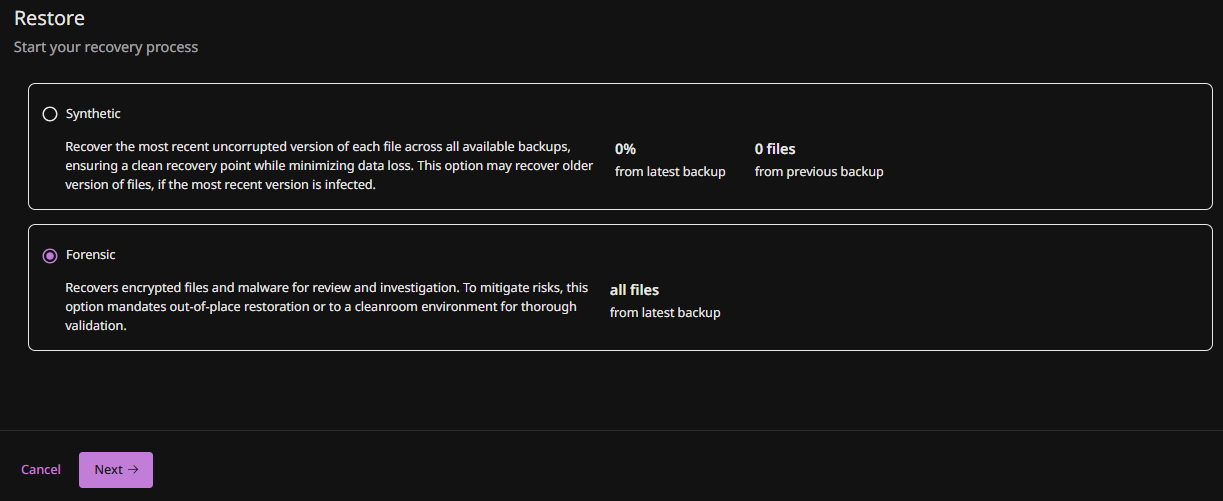Click the "Start your recovery process" subtitle

(106, 47)
